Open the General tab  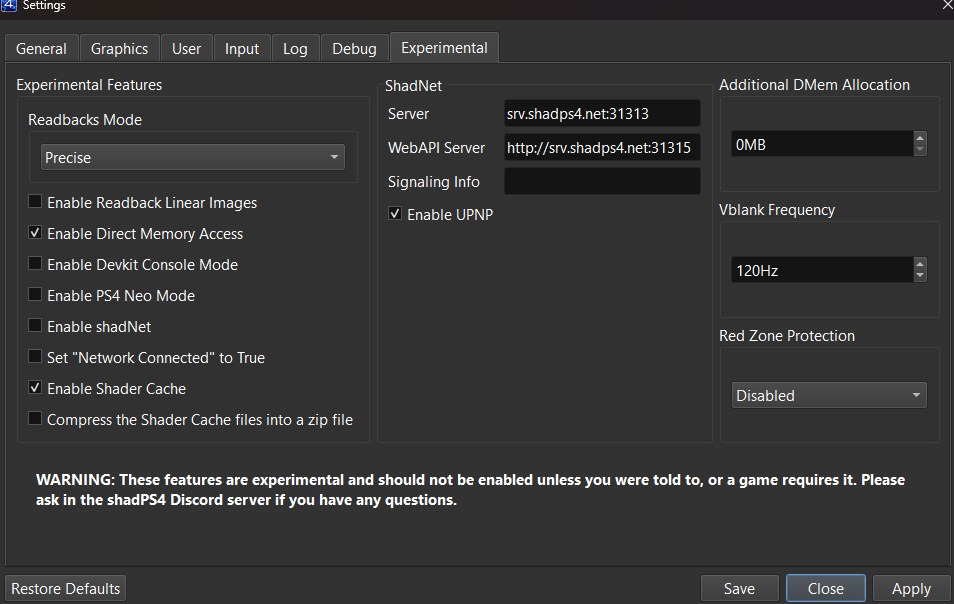click(41, 49)
